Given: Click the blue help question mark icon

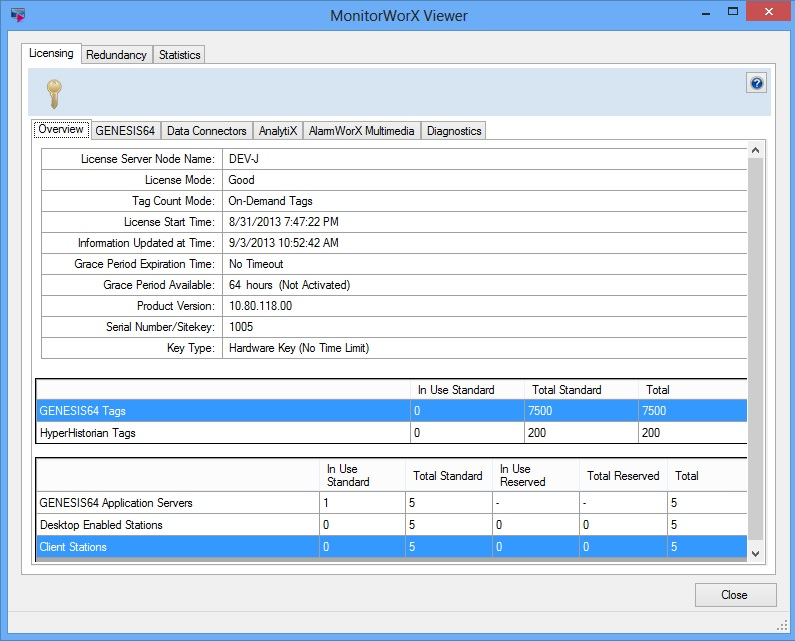Looking at the screenshot, I should click(756, 84).
